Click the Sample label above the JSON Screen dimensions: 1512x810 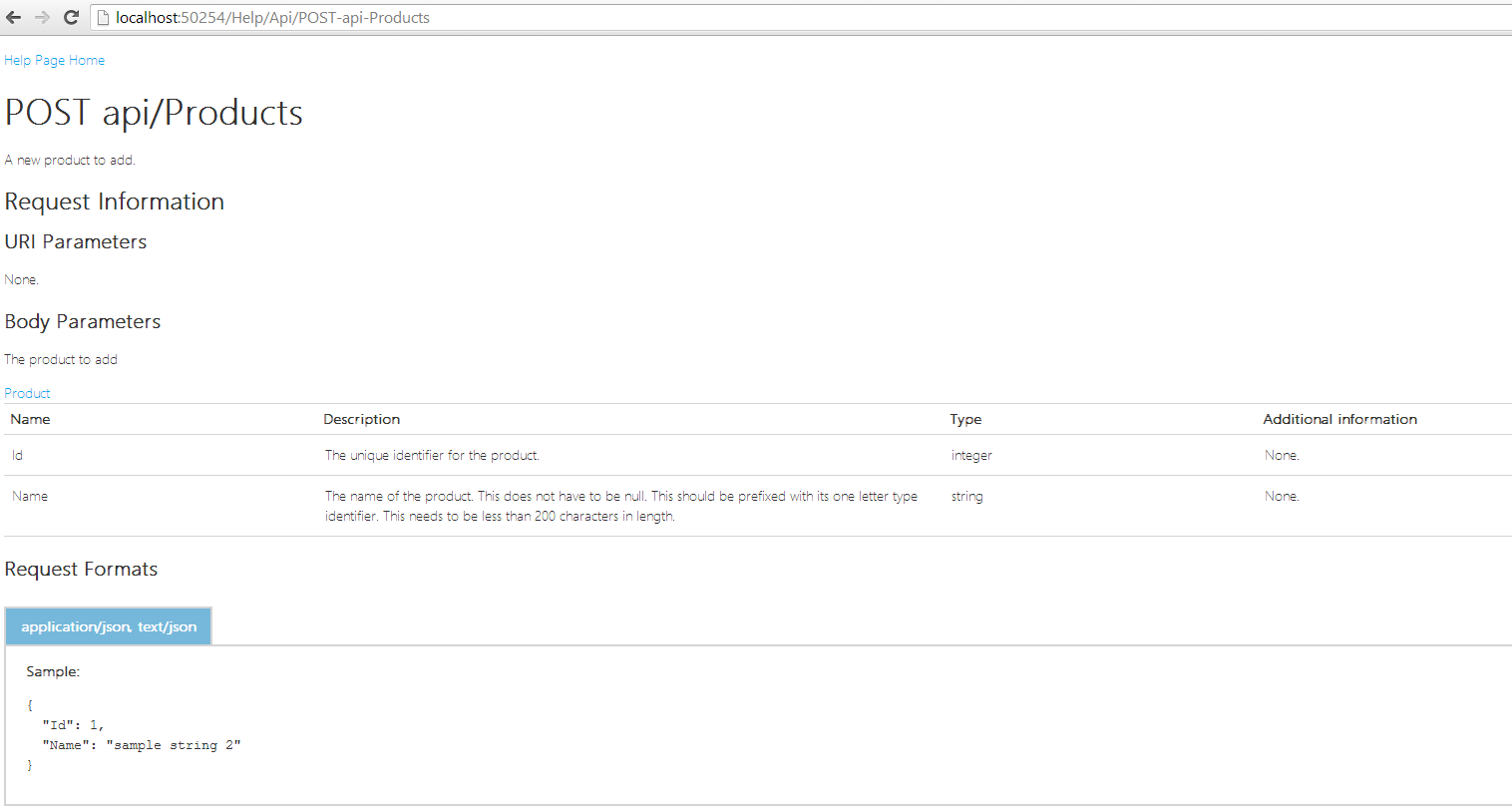click(x=52, y=671)
